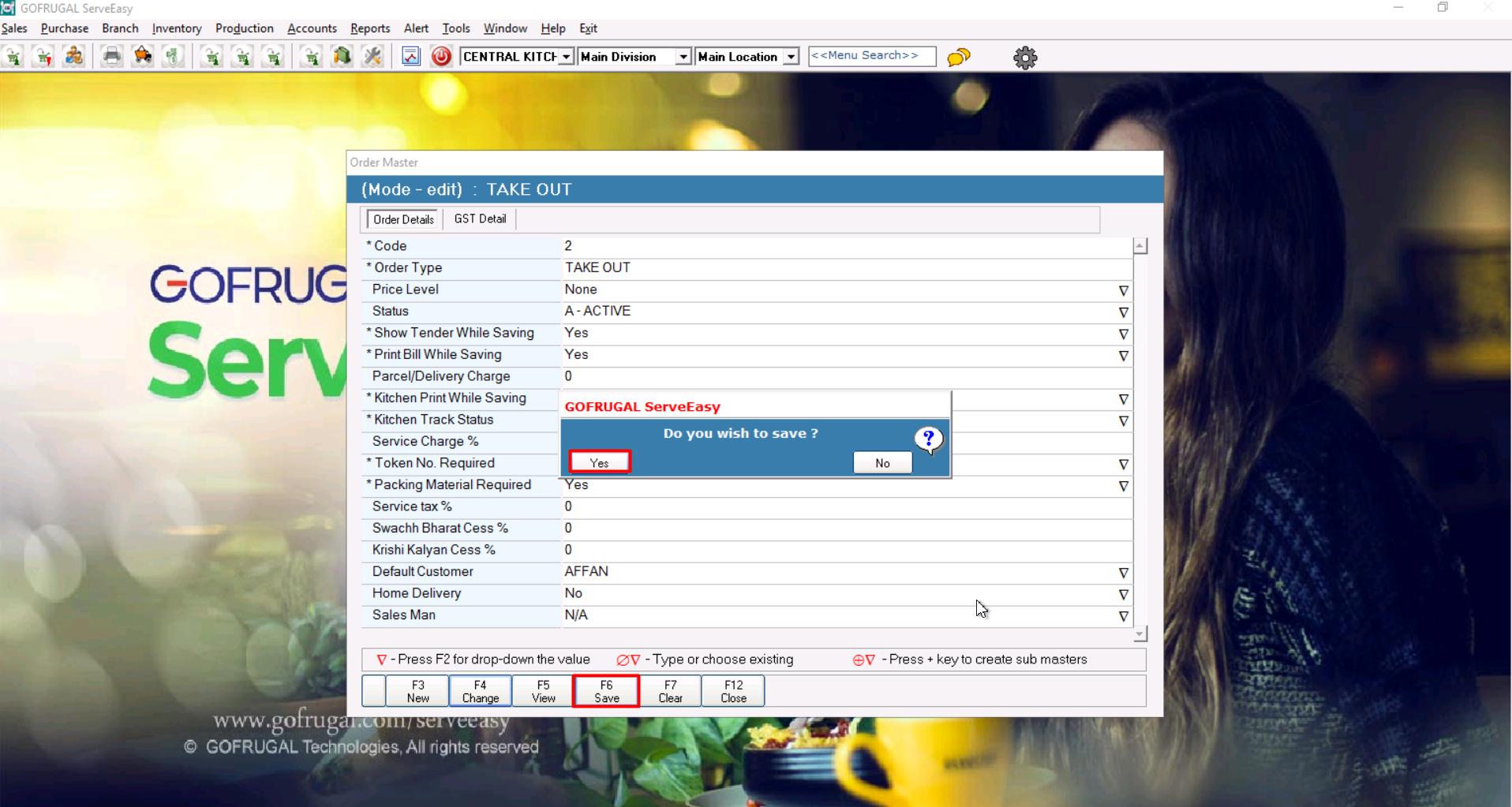Click the chart report icon
This screenshot has height=807, width=1512.
[x=411, y=57]
